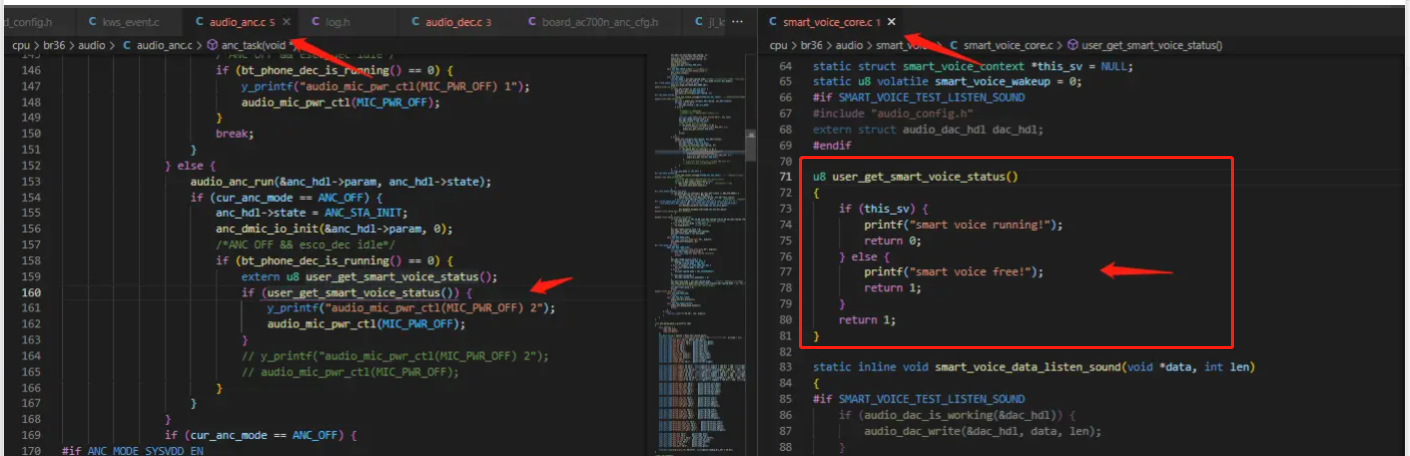Viewport: 1410px width, 456px height.
Task: Click 'return 1;' on line 80
Action: pyautogui.click(x=868, y=320)
